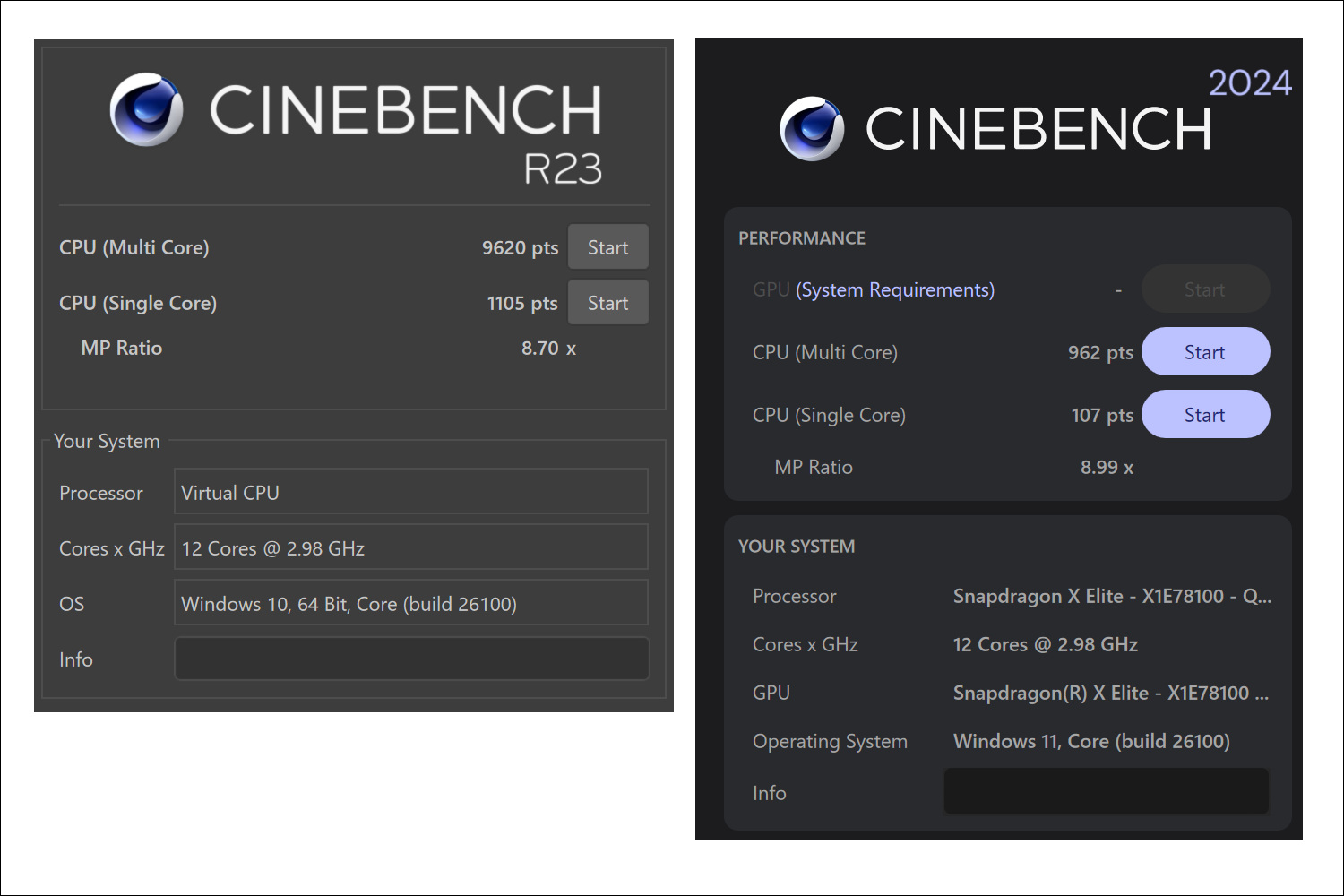The width and height of the screenshot is (1344, 896).
Task: Click the Info field in Cinebench R23
Action: pos(411,659)
